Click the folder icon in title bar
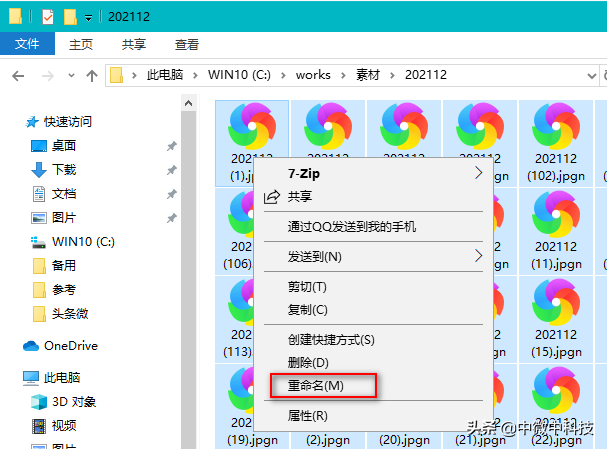Image resolution: width=607 pixels, height=449 pixels. [x=15, y=16]
